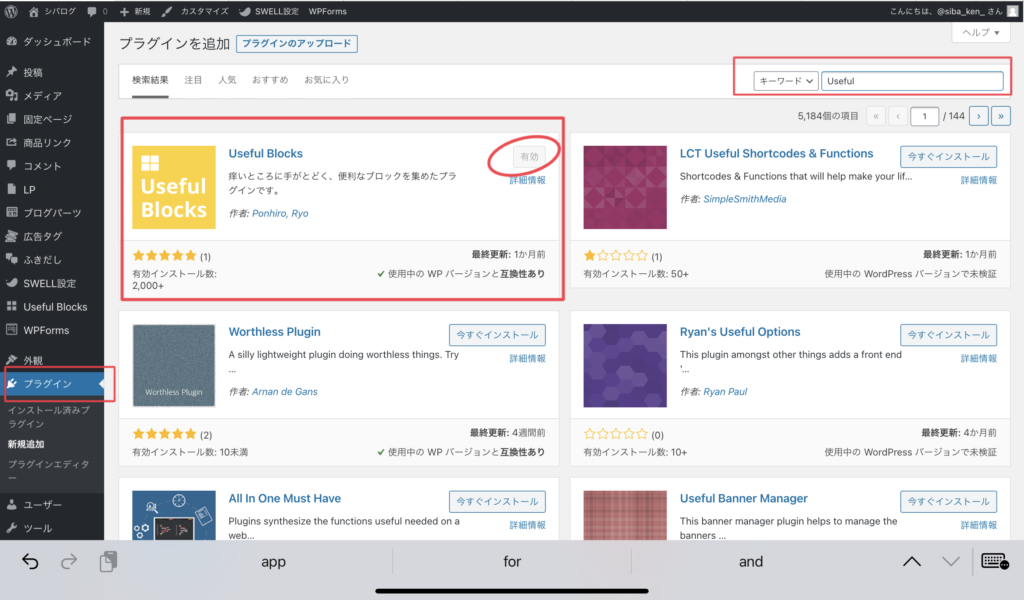Tap the undo arrow on keyboard bar

click(30, 562)
